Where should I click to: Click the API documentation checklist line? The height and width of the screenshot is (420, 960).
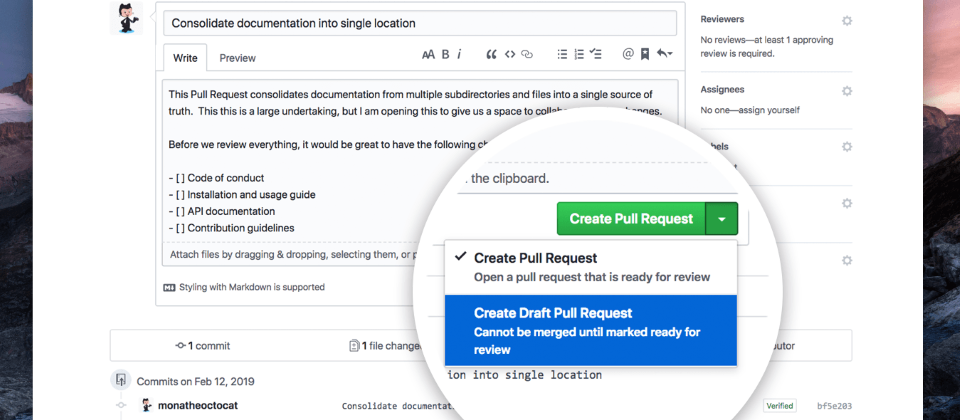pyautogui.click(x=222, y=211)
